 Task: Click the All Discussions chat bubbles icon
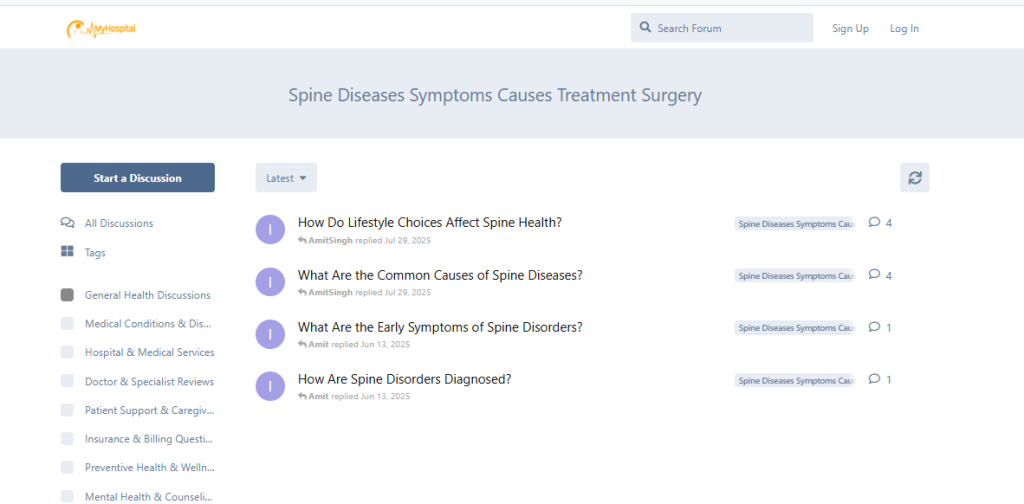pyautogui.click(x=67, y=223)
